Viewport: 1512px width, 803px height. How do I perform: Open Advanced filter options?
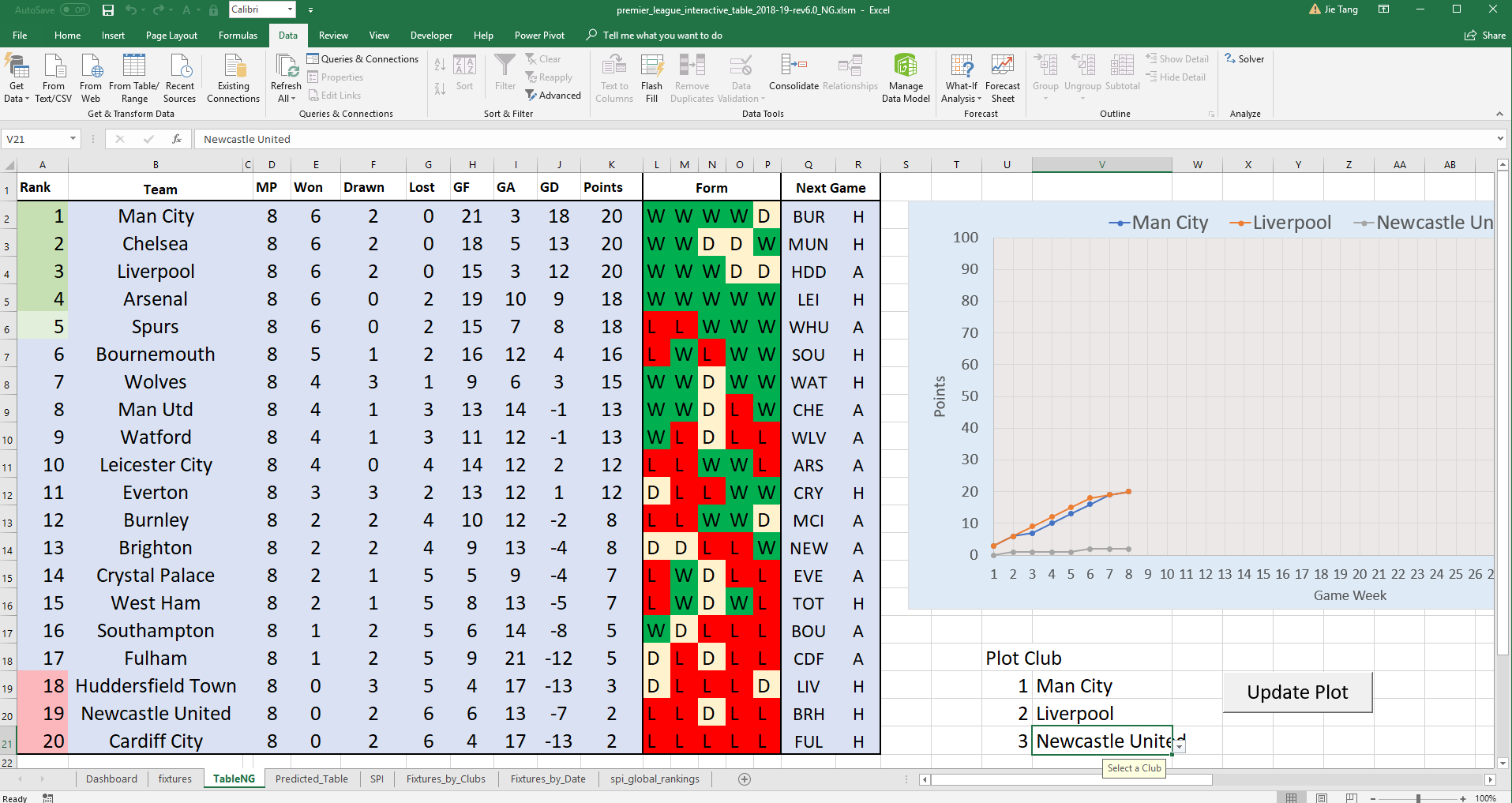pyautogui.click(x=553, y=96)
